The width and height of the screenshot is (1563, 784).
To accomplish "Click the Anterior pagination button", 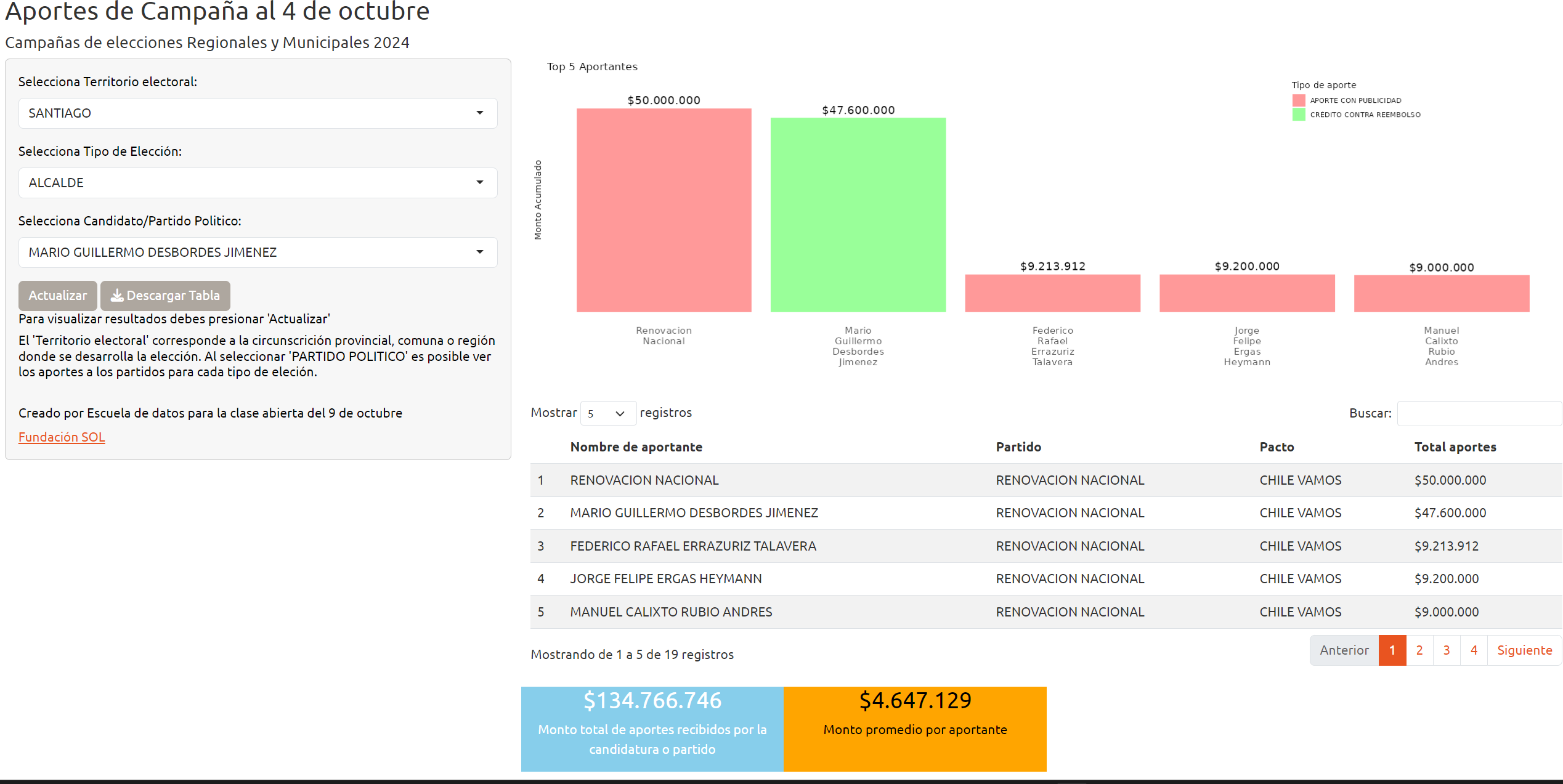I will 1344,650.
